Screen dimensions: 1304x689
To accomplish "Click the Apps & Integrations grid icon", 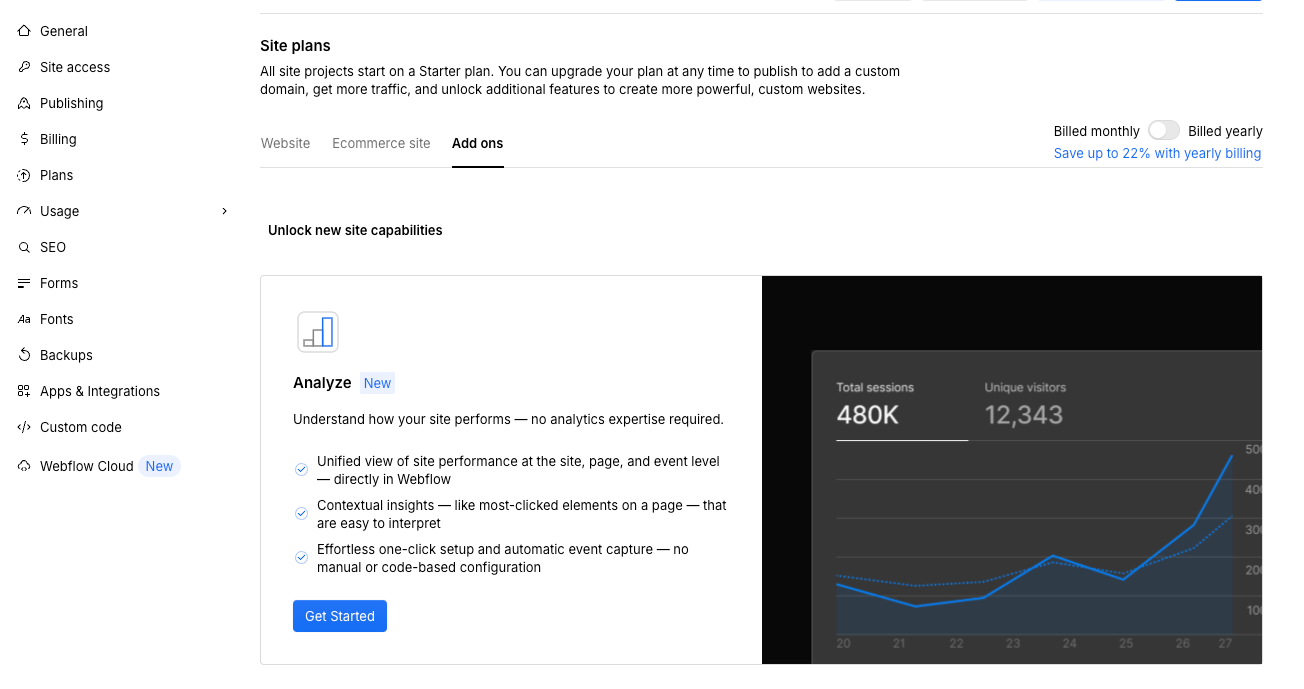I will (x=24, y=391).
